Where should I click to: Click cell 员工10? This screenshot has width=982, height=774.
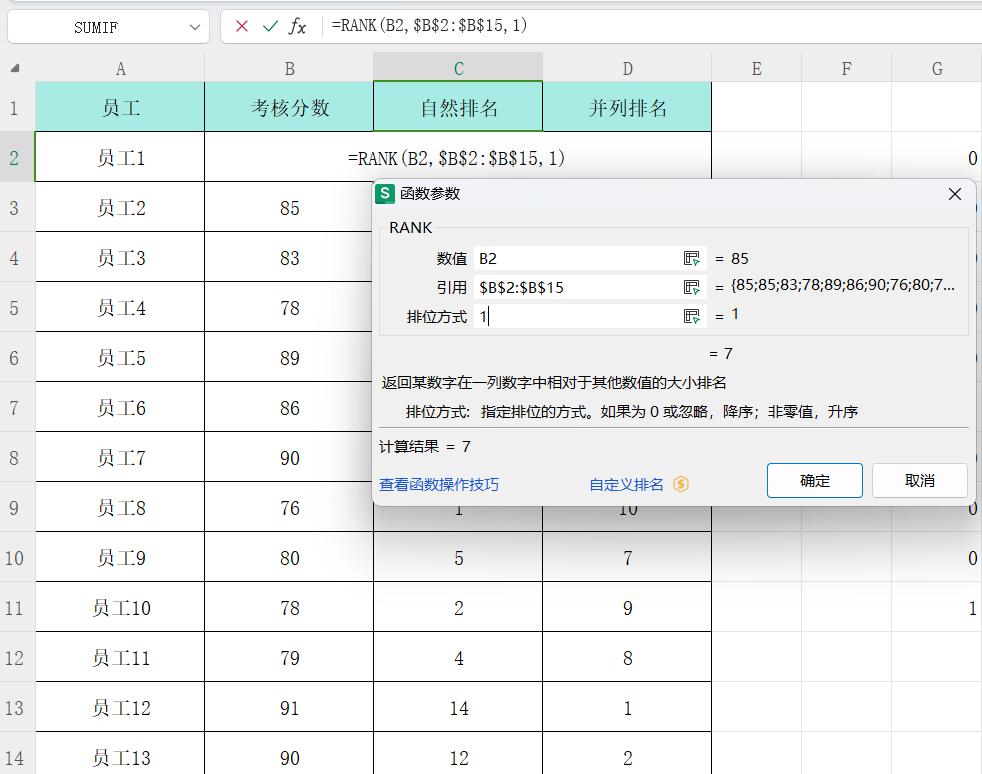120,608
